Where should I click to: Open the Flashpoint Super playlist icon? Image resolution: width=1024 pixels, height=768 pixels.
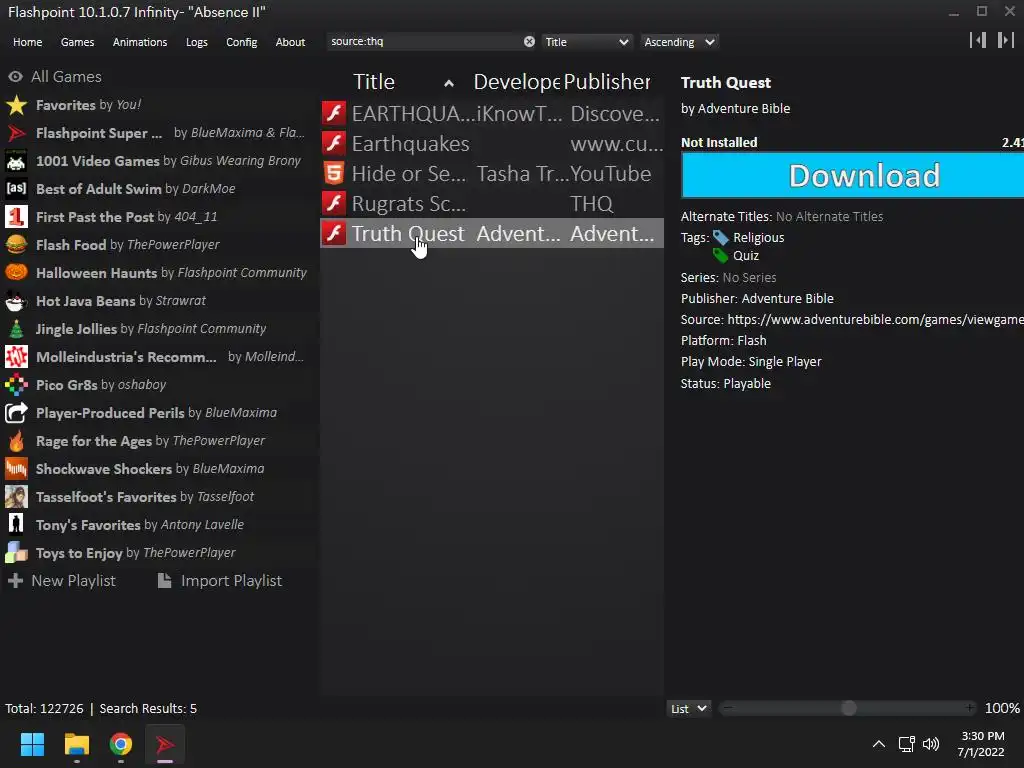point(16,133)
